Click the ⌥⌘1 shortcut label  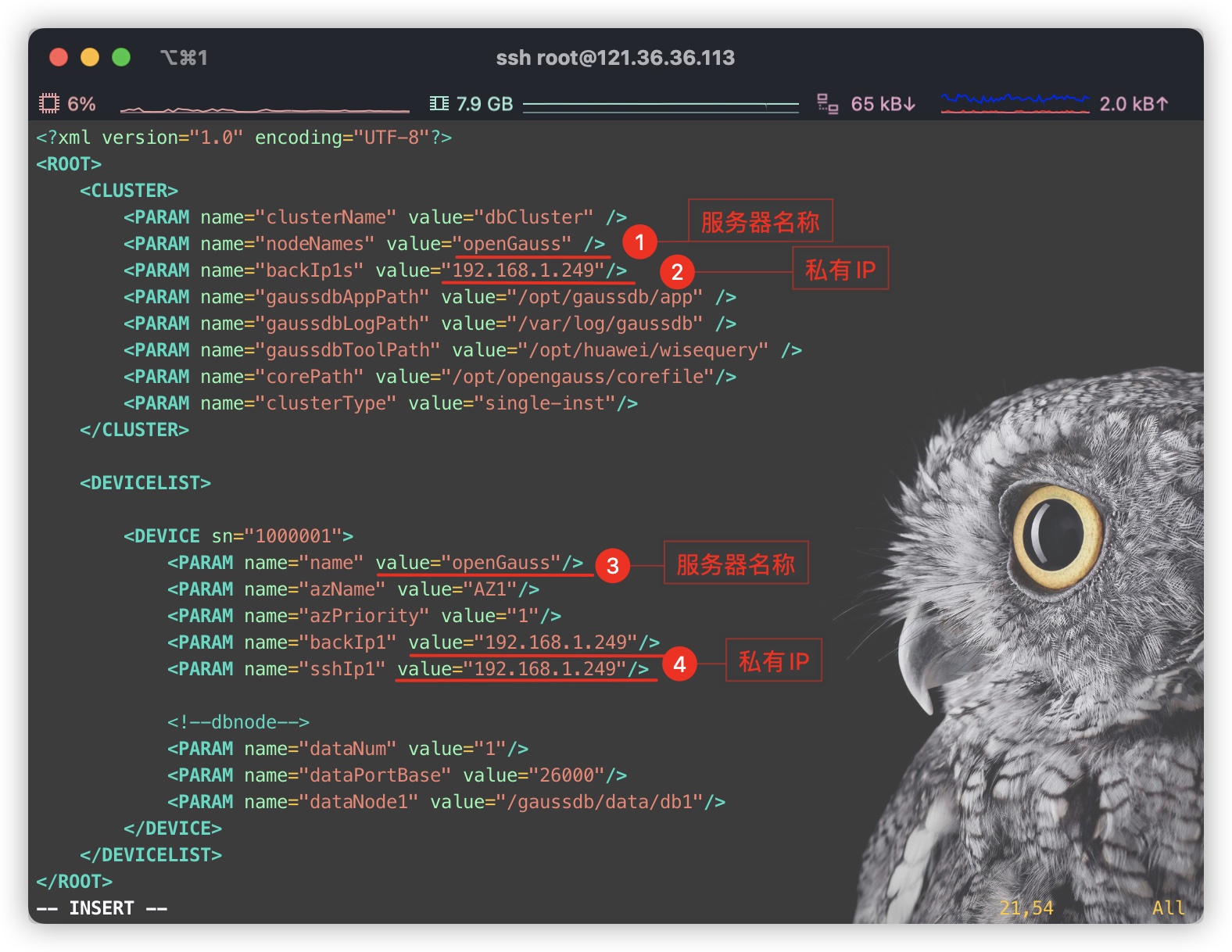(x=184, y=58)
